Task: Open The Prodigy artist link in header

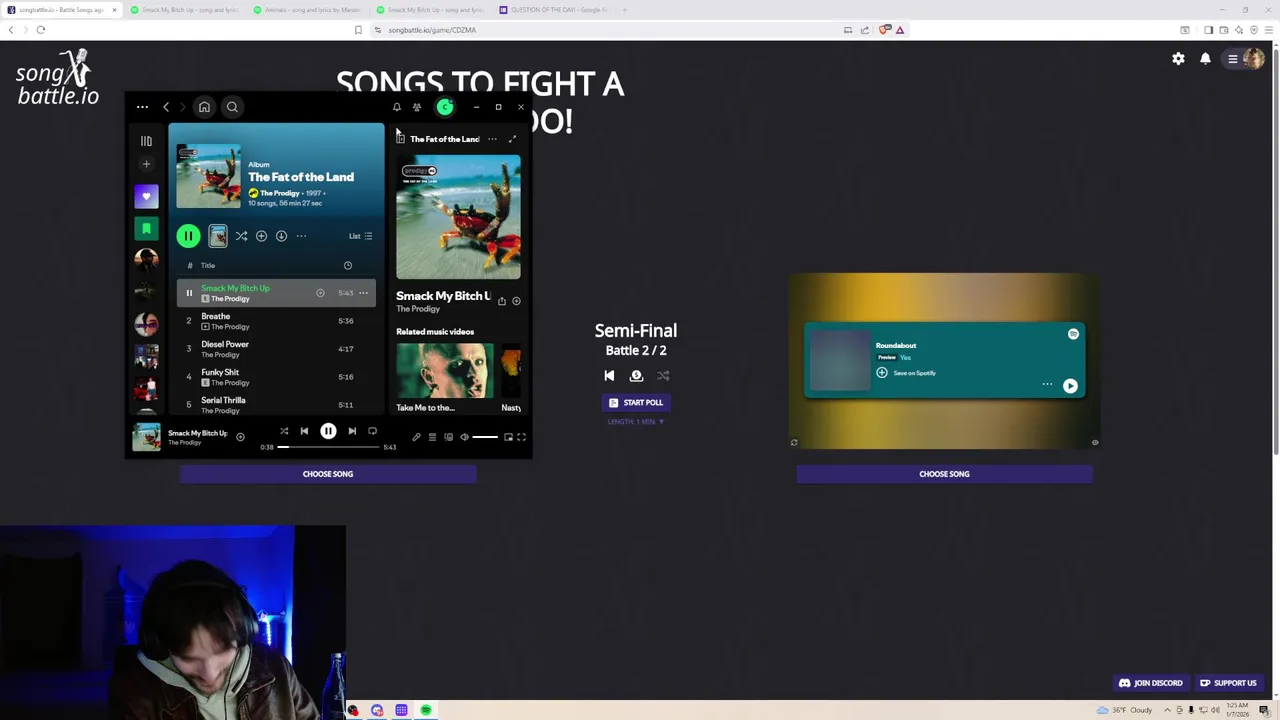Action: point(280,193)
